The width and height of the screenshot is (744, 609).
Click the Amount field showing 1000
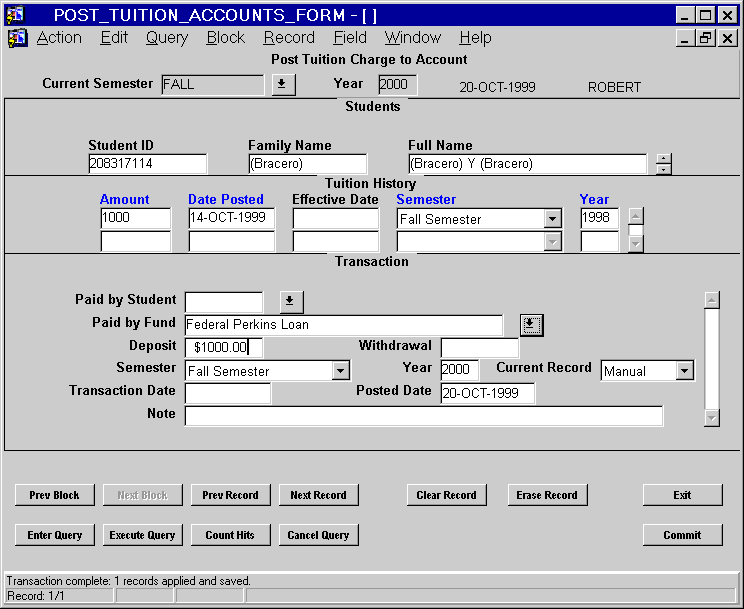tap(136, 218)
